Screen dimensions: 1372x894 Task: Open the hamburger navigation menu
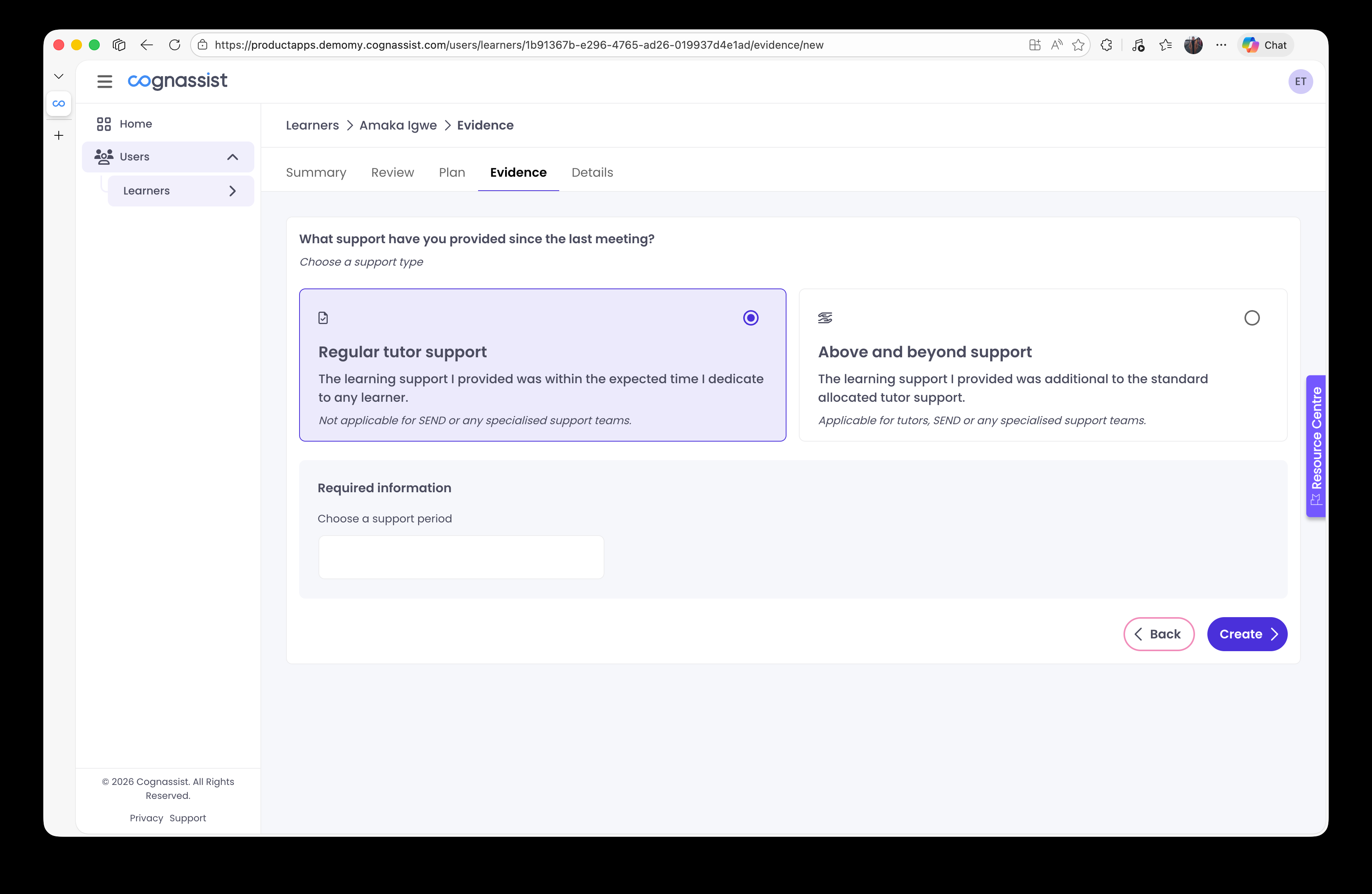point(104,81)
